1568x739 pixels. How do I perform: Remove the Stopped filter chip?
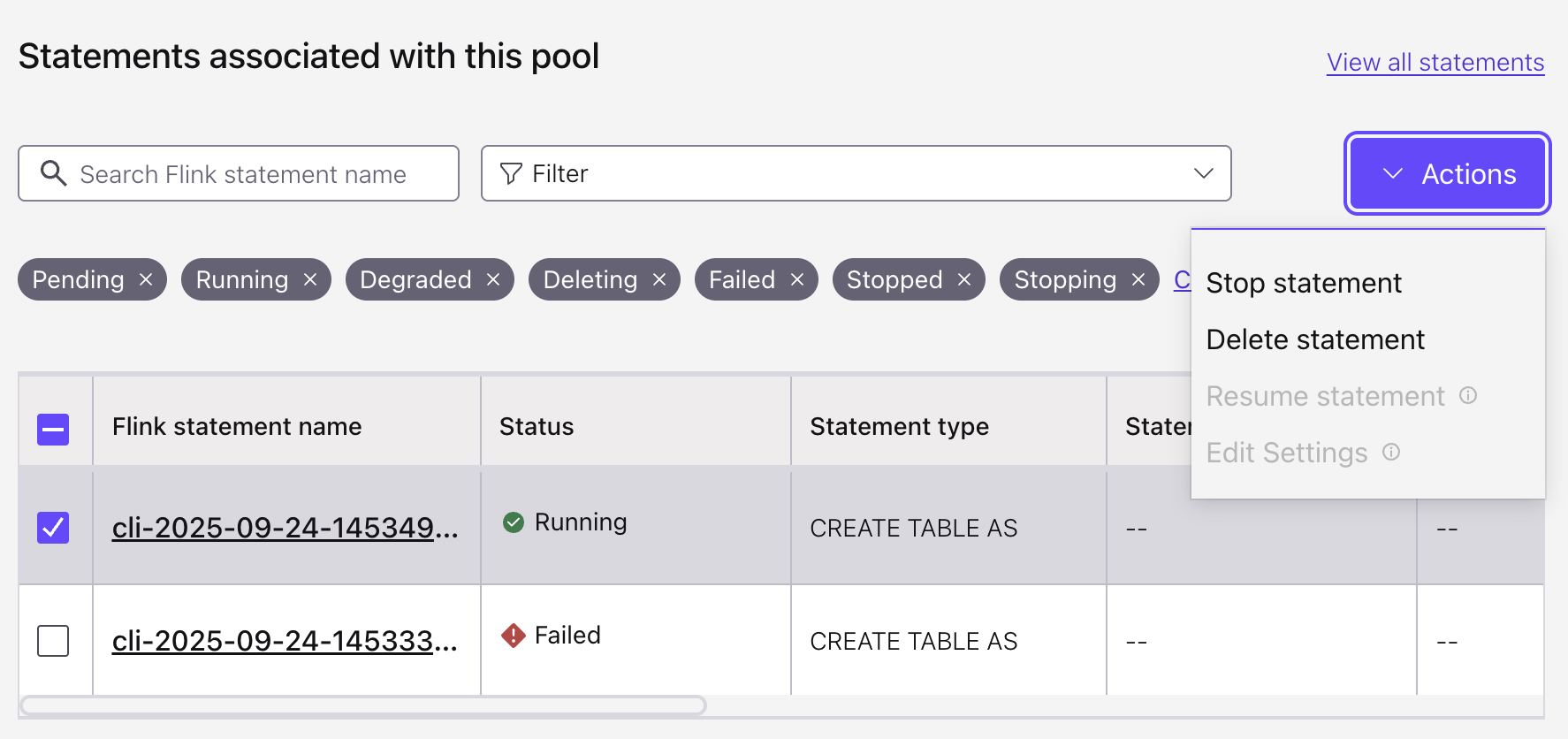point(964,279)
